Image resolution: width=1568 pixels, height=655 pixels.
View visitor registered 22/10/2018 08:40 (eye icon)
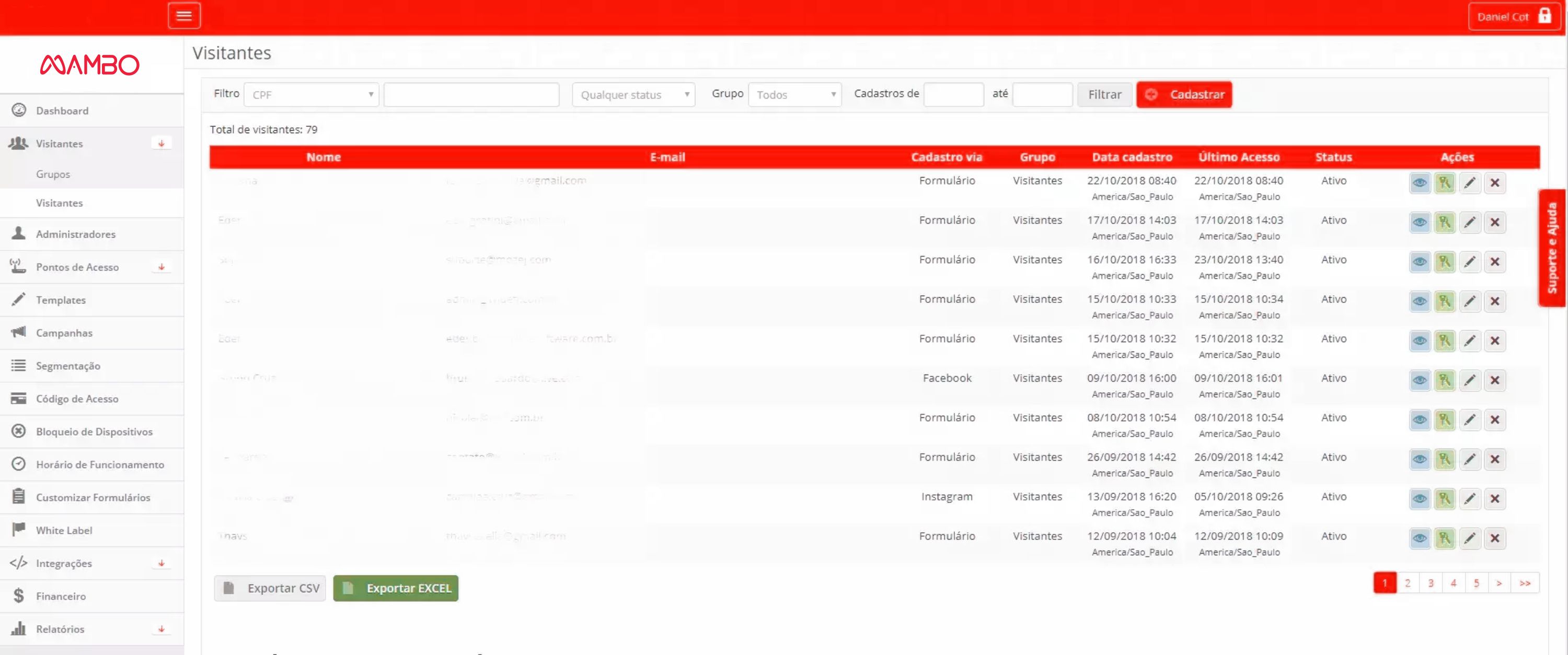[1420, 183]
